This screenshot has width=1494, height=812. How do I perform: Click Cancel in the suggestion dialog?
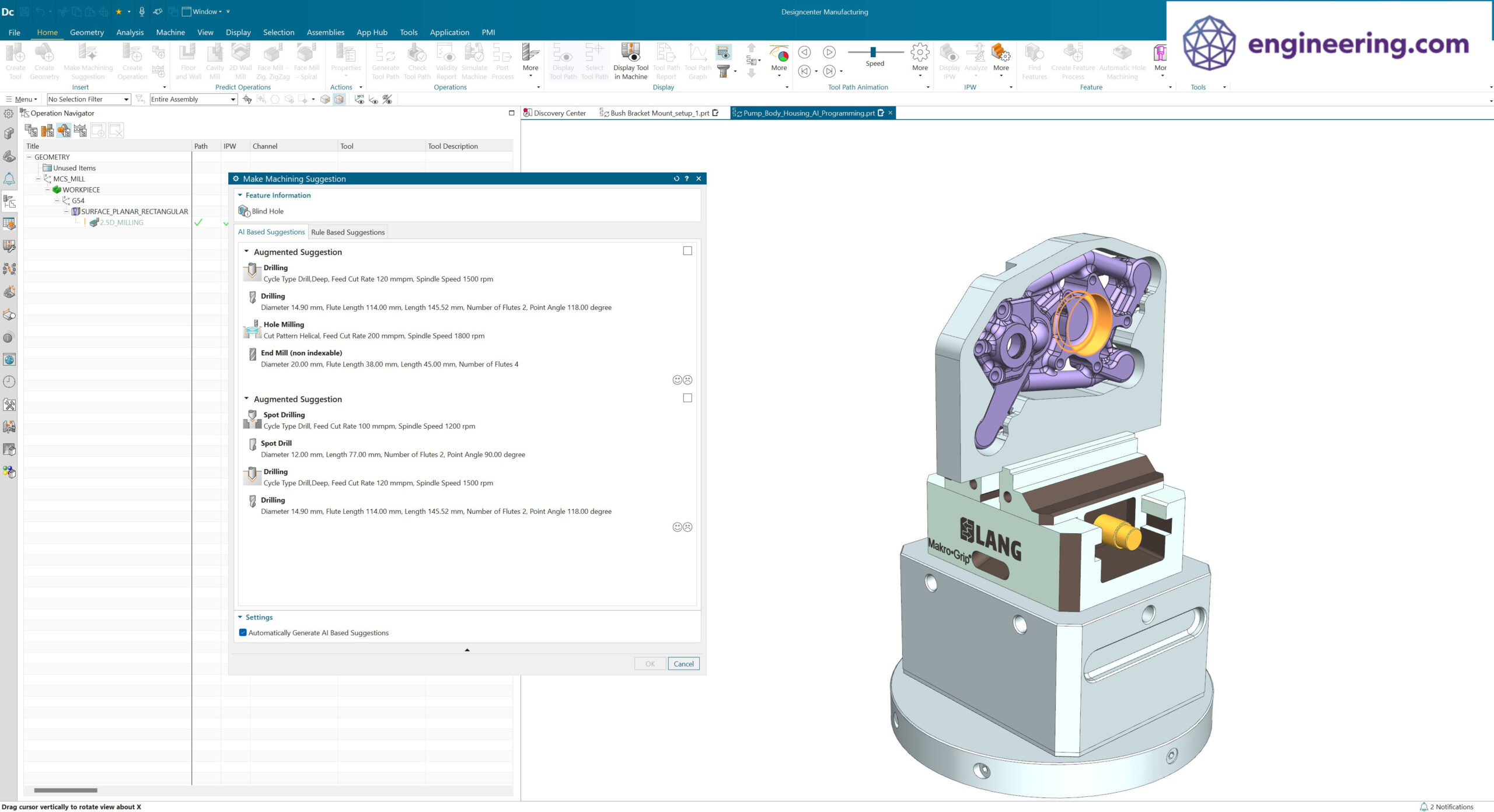(683, 663)
